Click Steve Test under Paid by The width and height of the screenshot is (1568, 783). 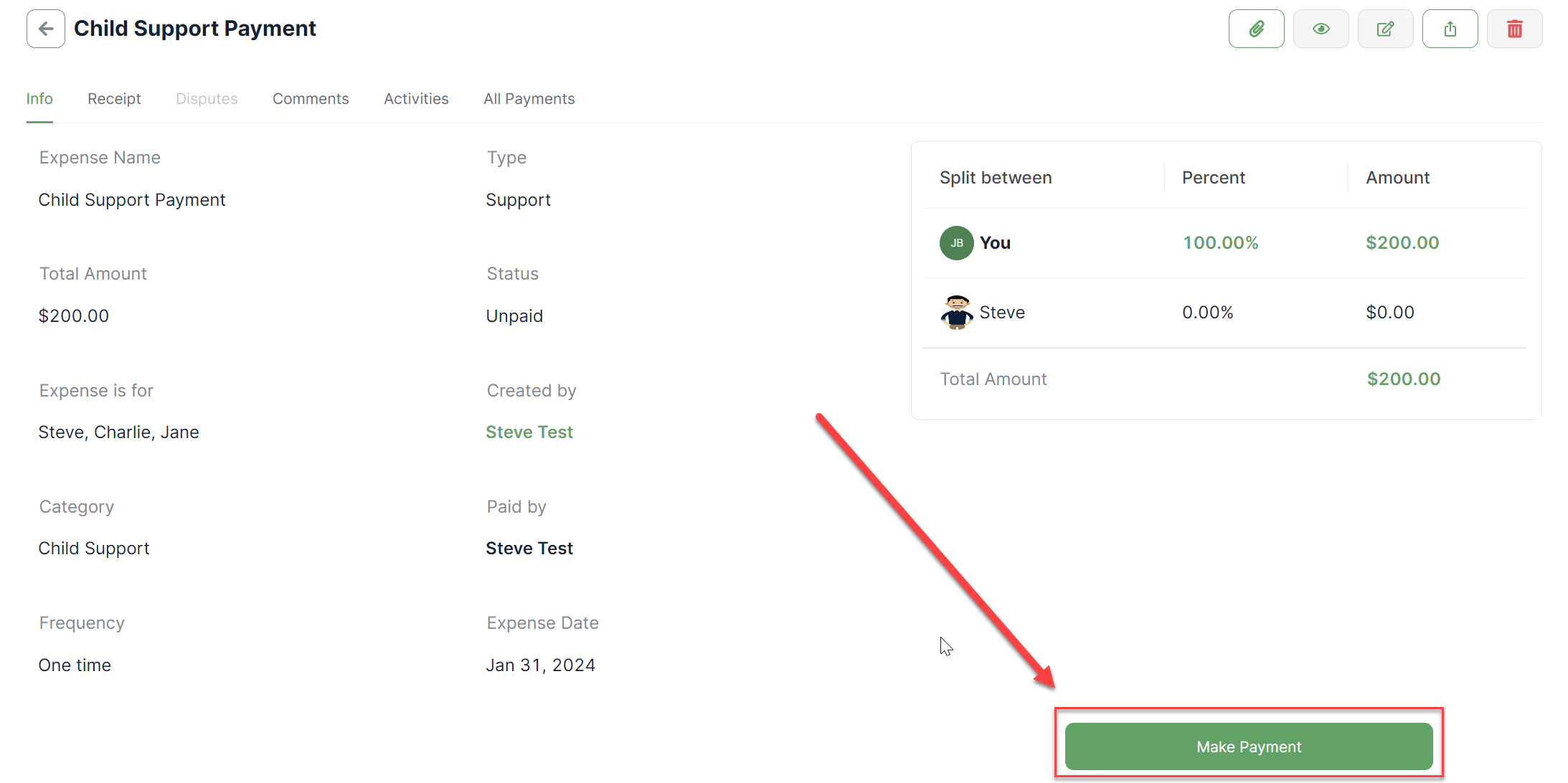tap(529, 549)
